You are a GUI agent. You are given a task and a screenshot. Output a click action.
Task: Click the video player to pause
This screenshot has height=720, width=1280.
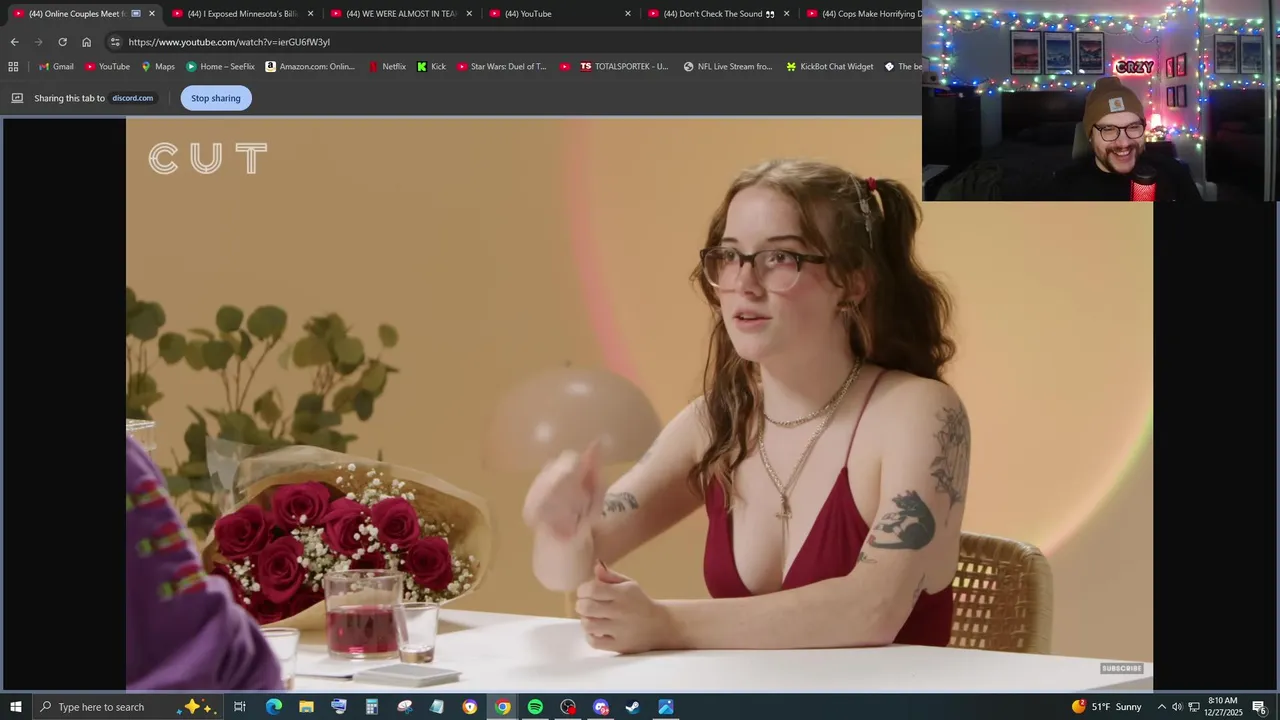[x=639, y=404]
